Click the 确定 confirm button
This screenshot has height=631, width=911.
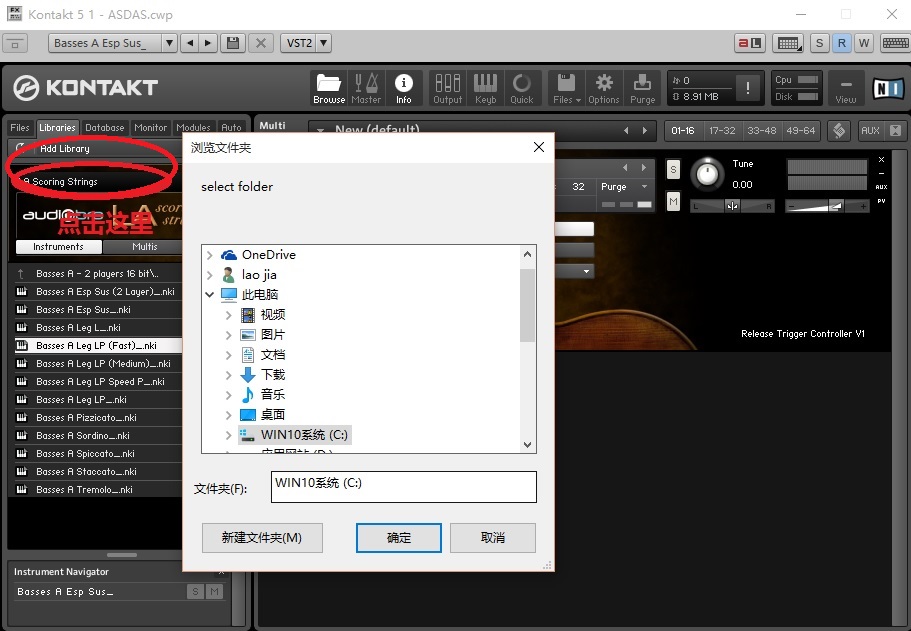pyautogui.click(x=399, y=537)
